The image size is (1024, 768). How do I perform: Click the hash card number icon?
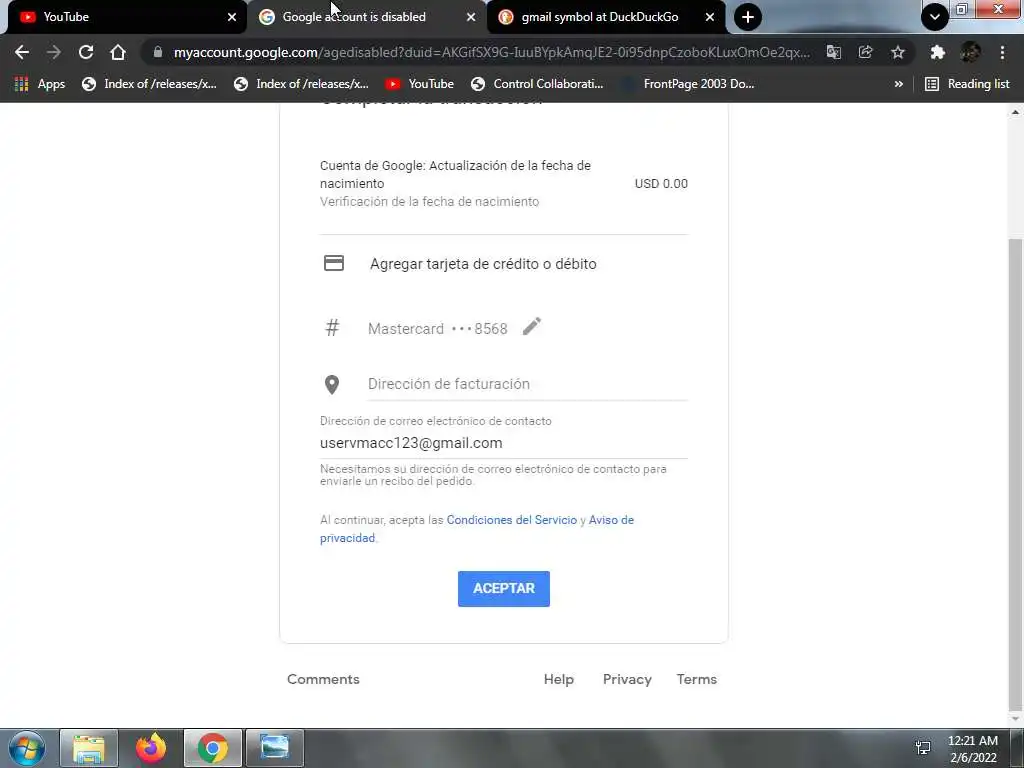(332, 327)
